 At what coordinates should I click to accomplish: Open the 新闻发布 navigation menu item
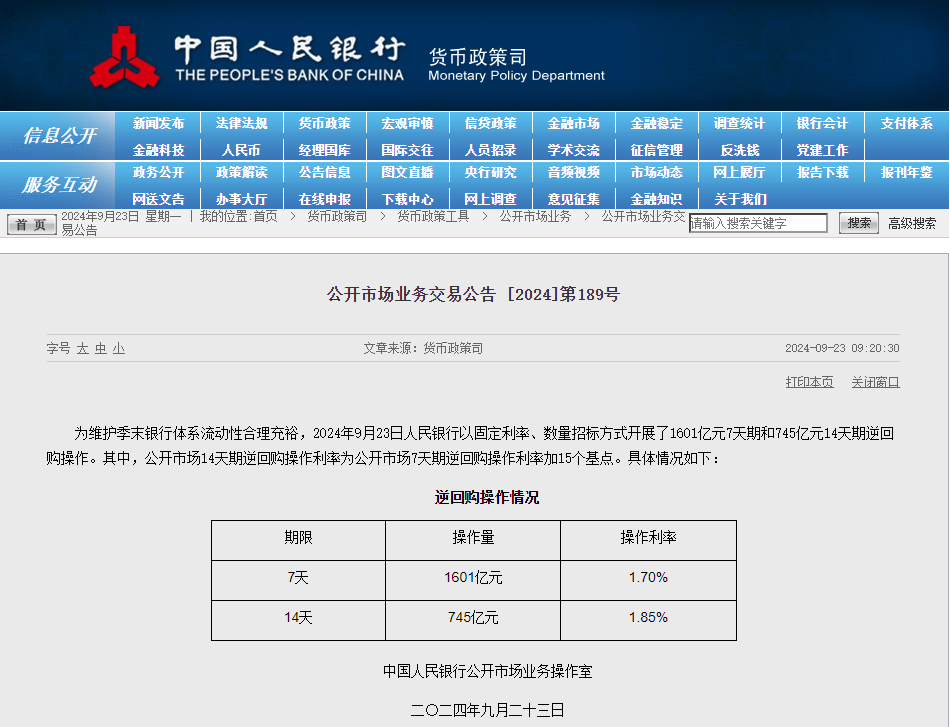point(158,123)
